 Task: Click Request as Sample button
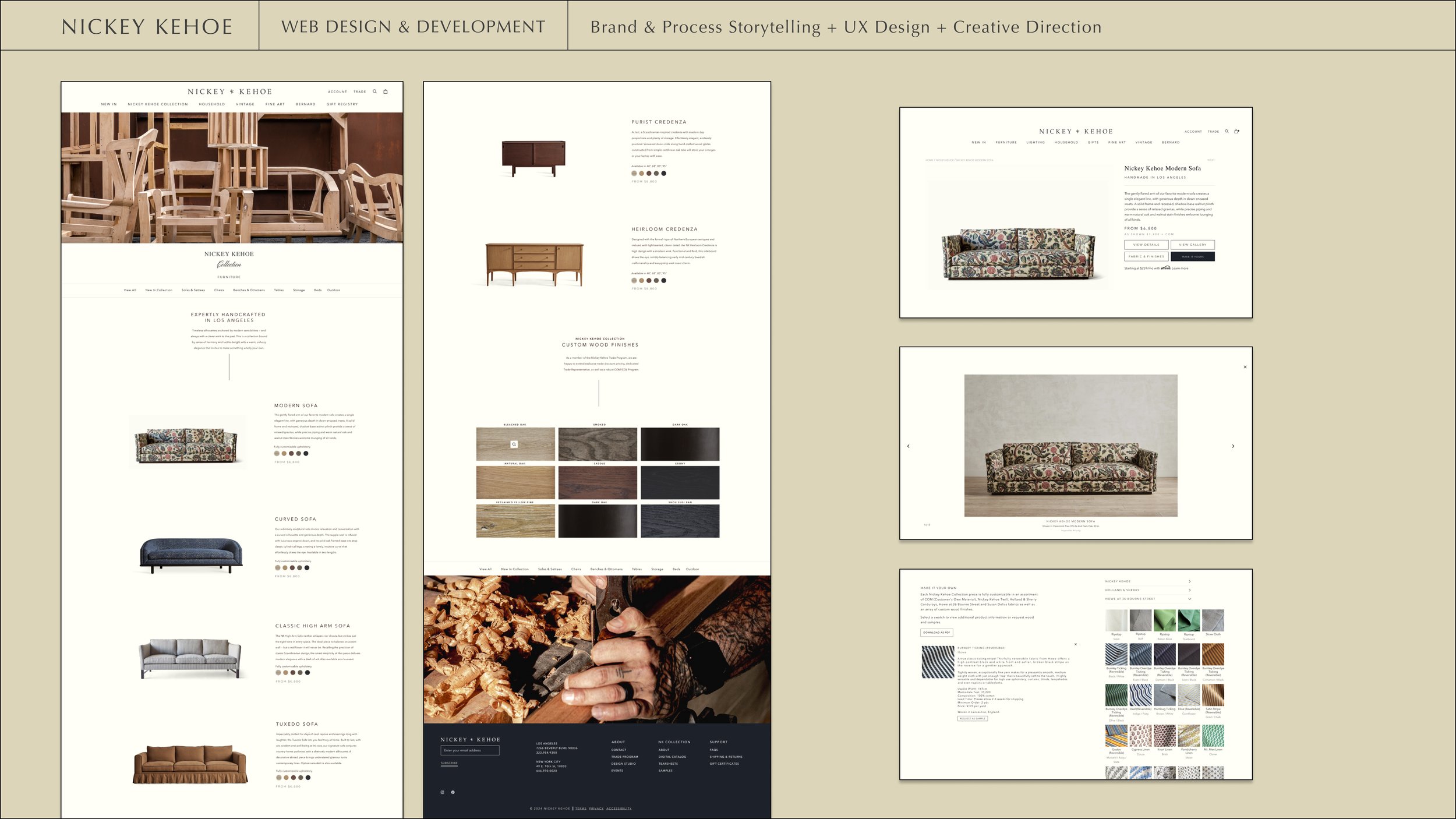pyautogui.click(x=973, y=719)
